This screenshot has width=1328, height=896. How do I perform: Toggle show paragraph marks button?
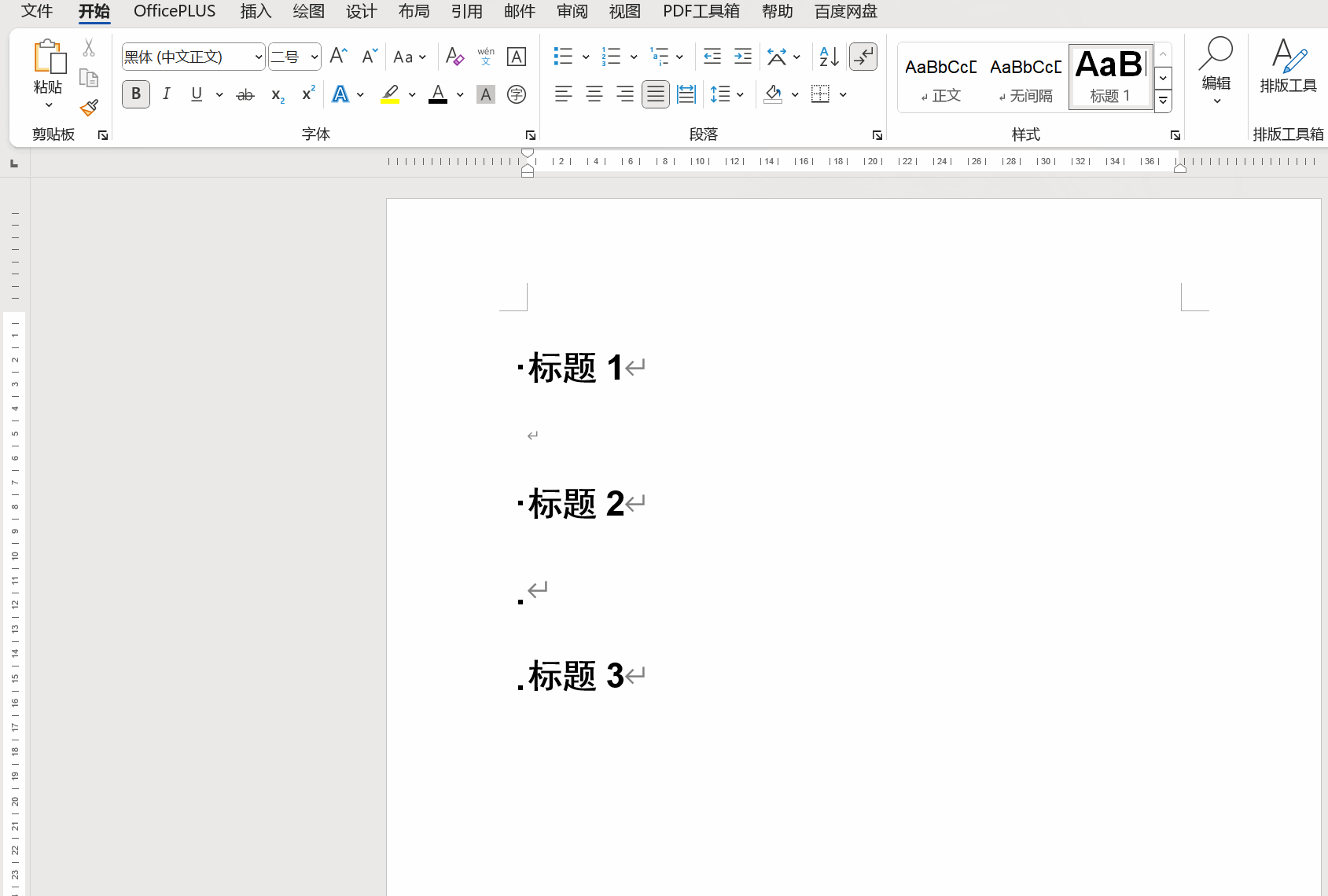click(863, 57)
